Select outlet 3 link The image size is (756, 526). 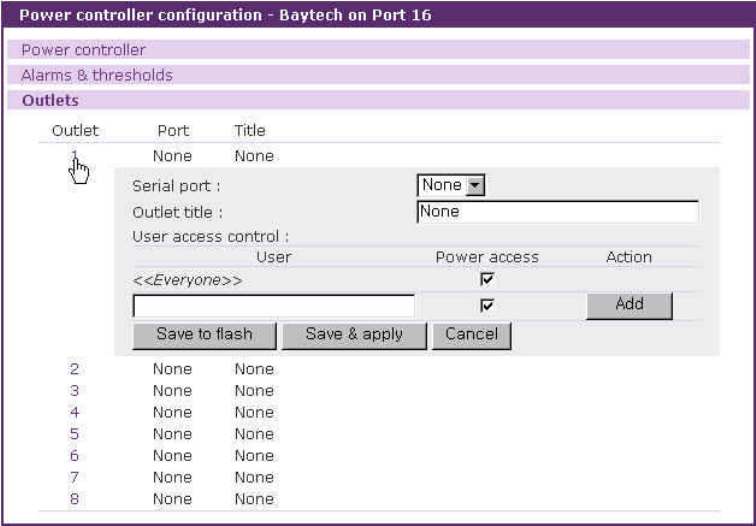coord(74,391)
